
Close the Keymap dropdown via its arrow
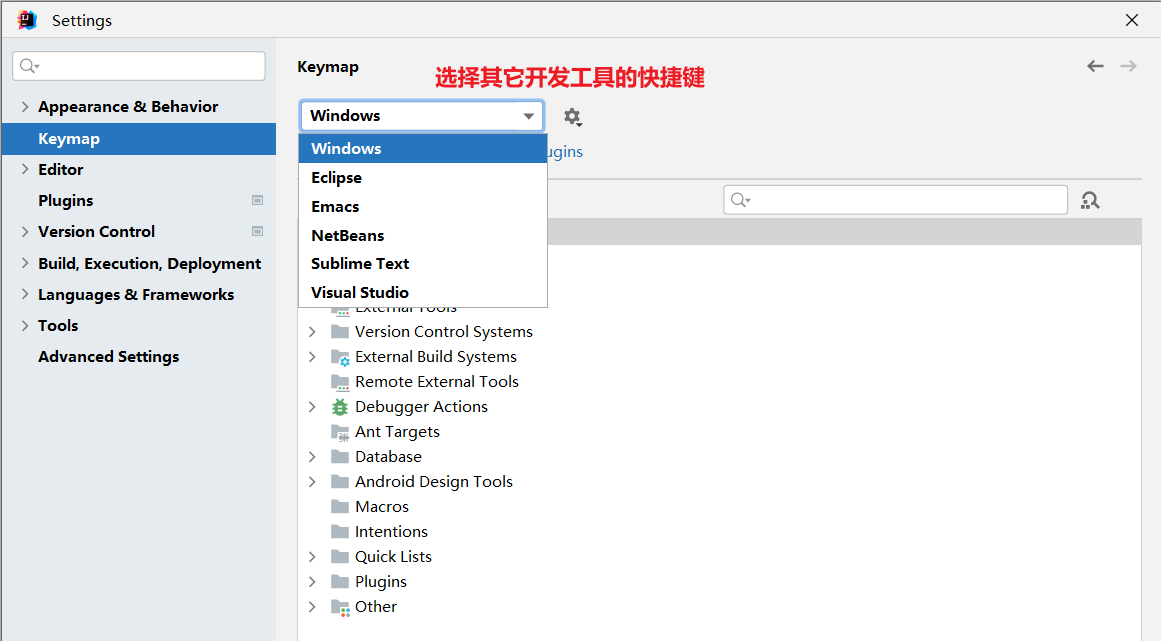[529, 116]
